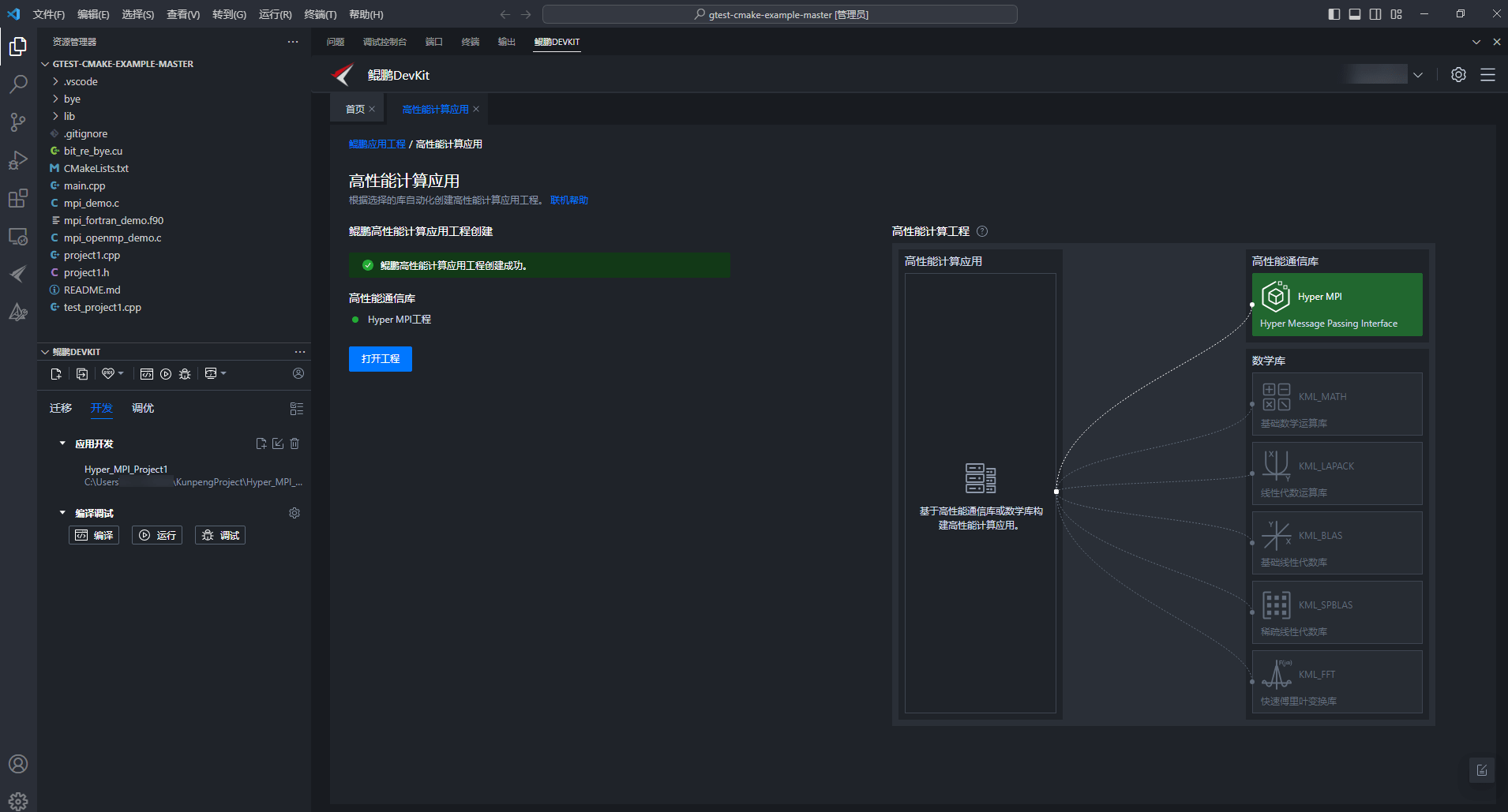Click the compile icon in DevKit toolbar
This screenshot has width=1508, height=812.
click(x=147, y=374)
